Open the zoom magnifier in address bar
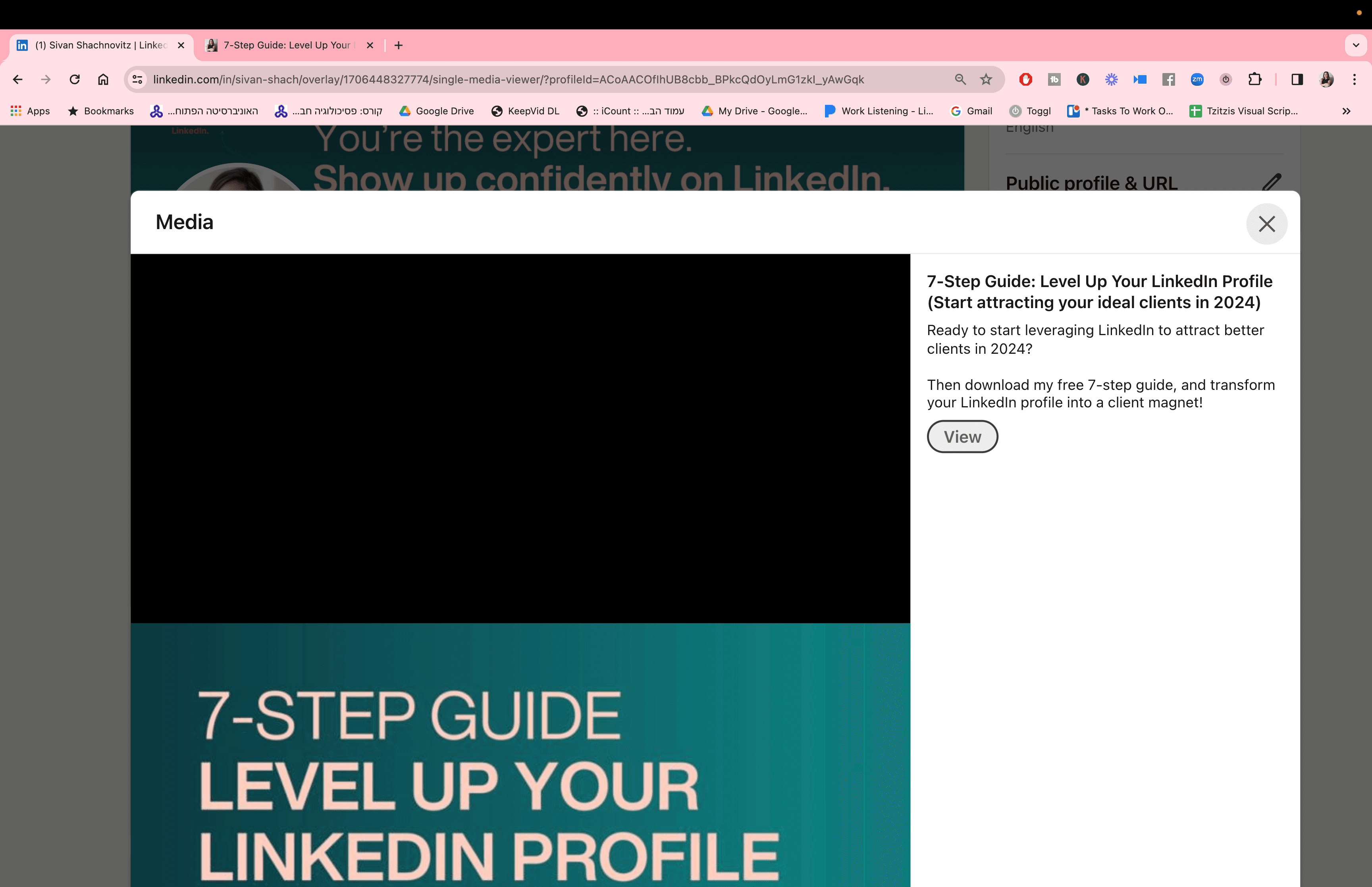Image resolution: width=1372 pixels, height=887 pixels. pyautogui.click(x=960, y=79)
